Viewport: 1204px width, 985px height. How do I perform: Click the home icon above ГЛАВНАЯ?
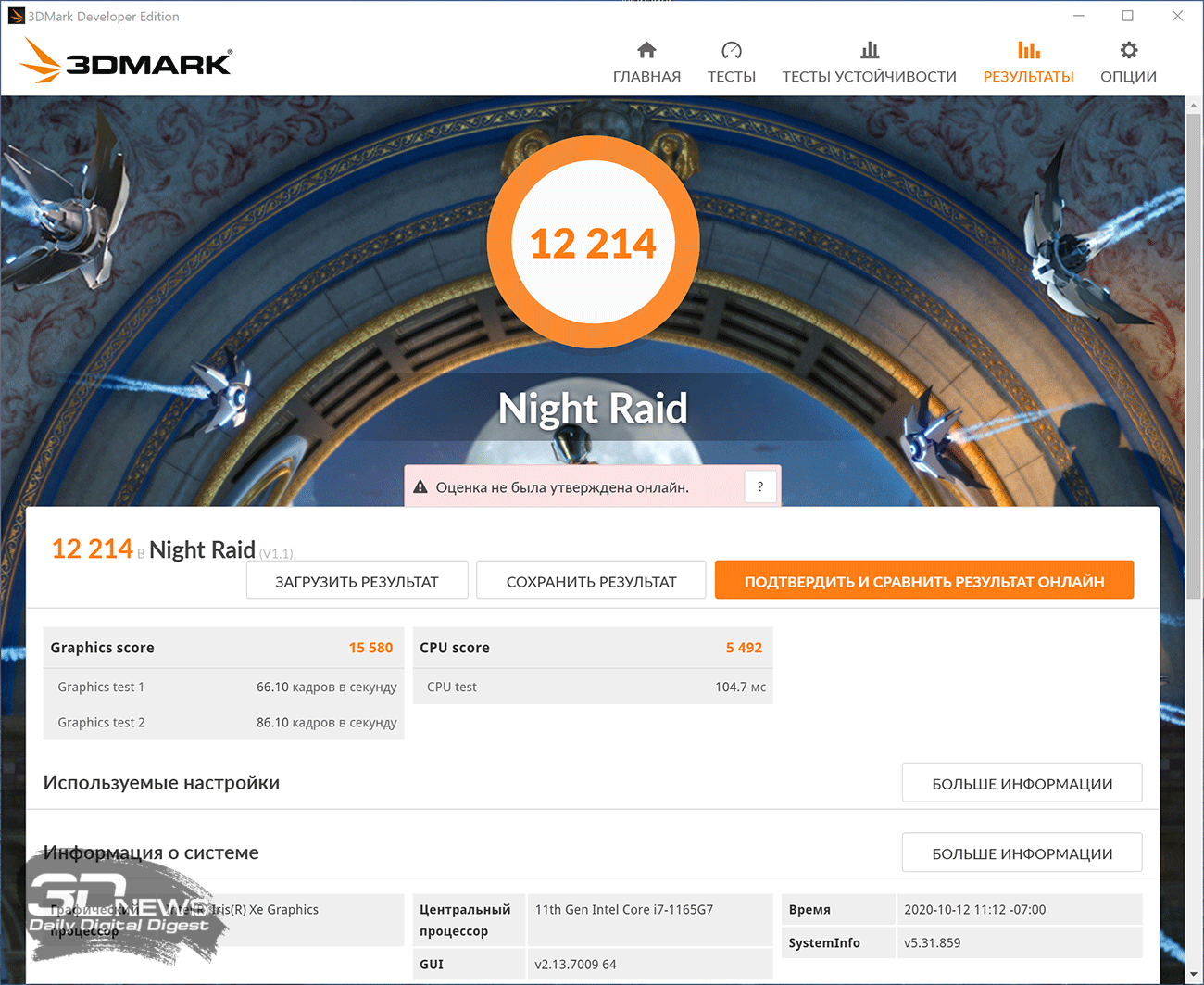coord(646,50)
